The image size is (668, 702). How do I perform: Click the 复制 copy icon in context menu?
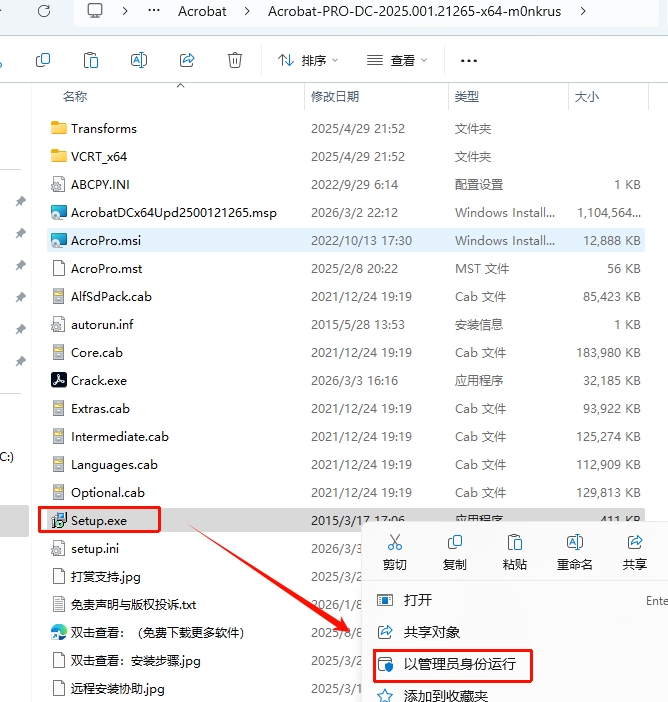[x=455, y=542]
